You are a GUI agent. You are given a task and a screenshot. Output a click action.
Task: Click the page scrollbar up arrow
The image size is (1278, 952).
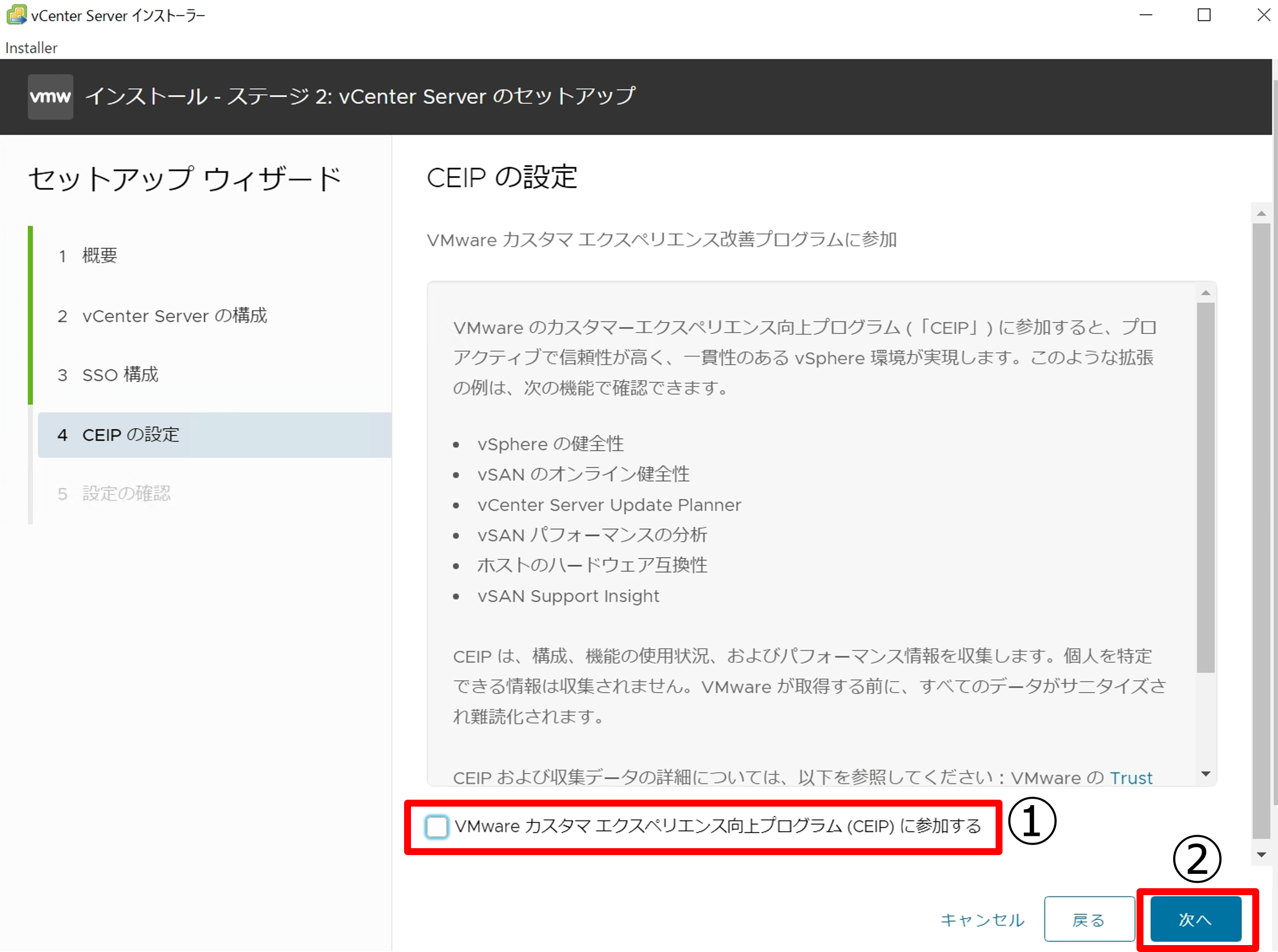1261,213
